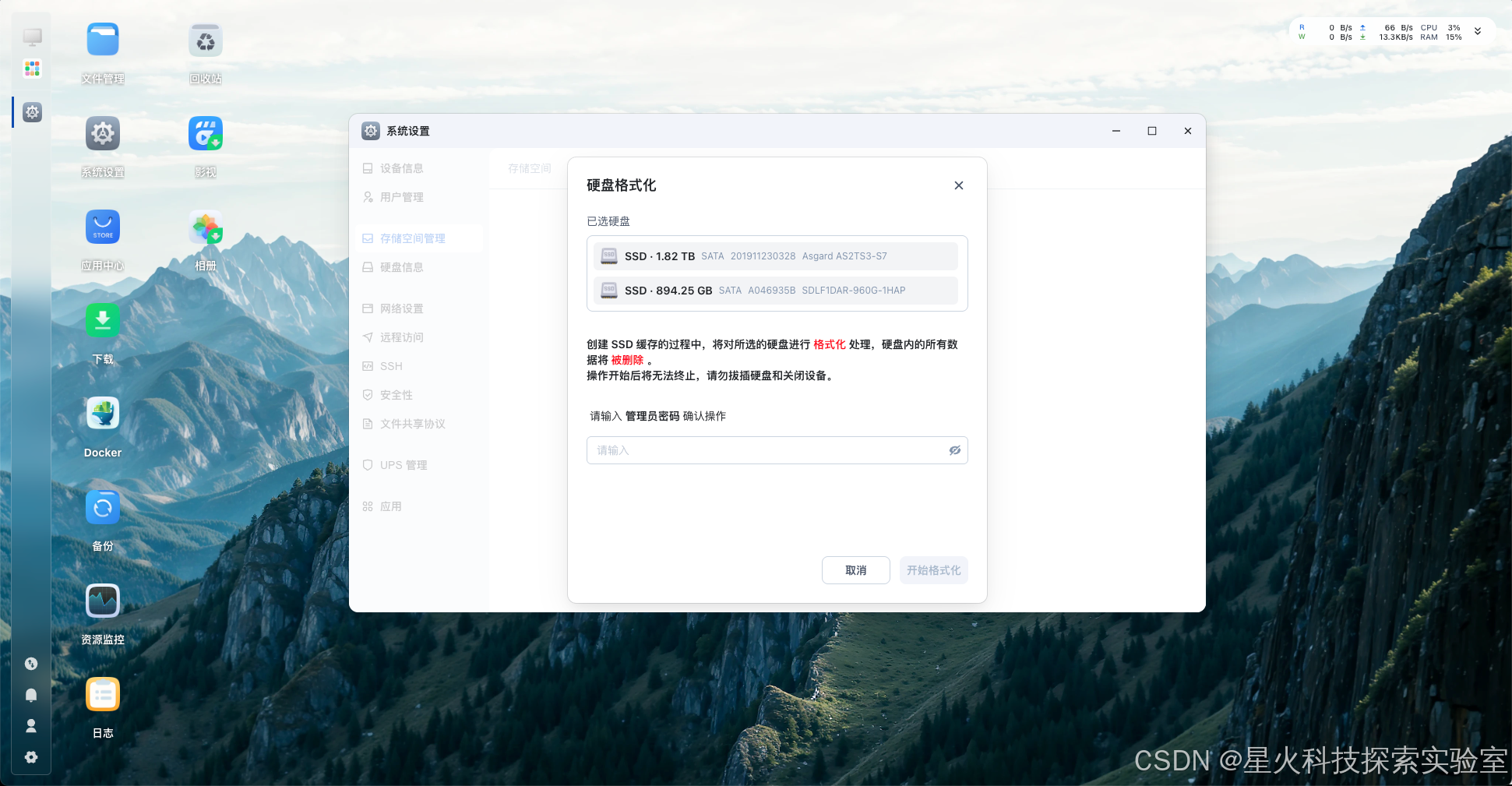
Task: Open the 回收站 recycle bin icon
Action: [206, 41]
